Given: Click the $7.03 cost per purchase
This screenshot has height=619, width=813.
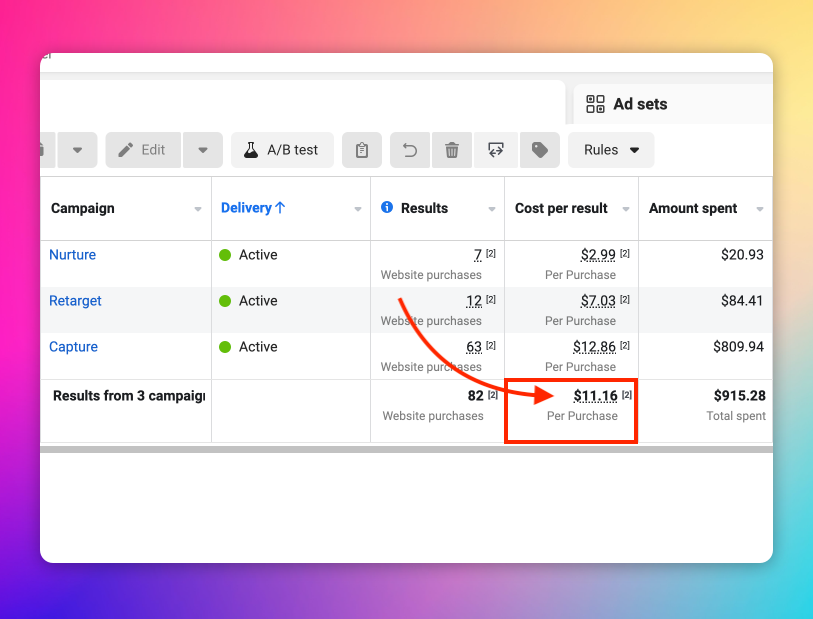Looking at the screenshot, I should pyautogui.click(x=598, y=301).
